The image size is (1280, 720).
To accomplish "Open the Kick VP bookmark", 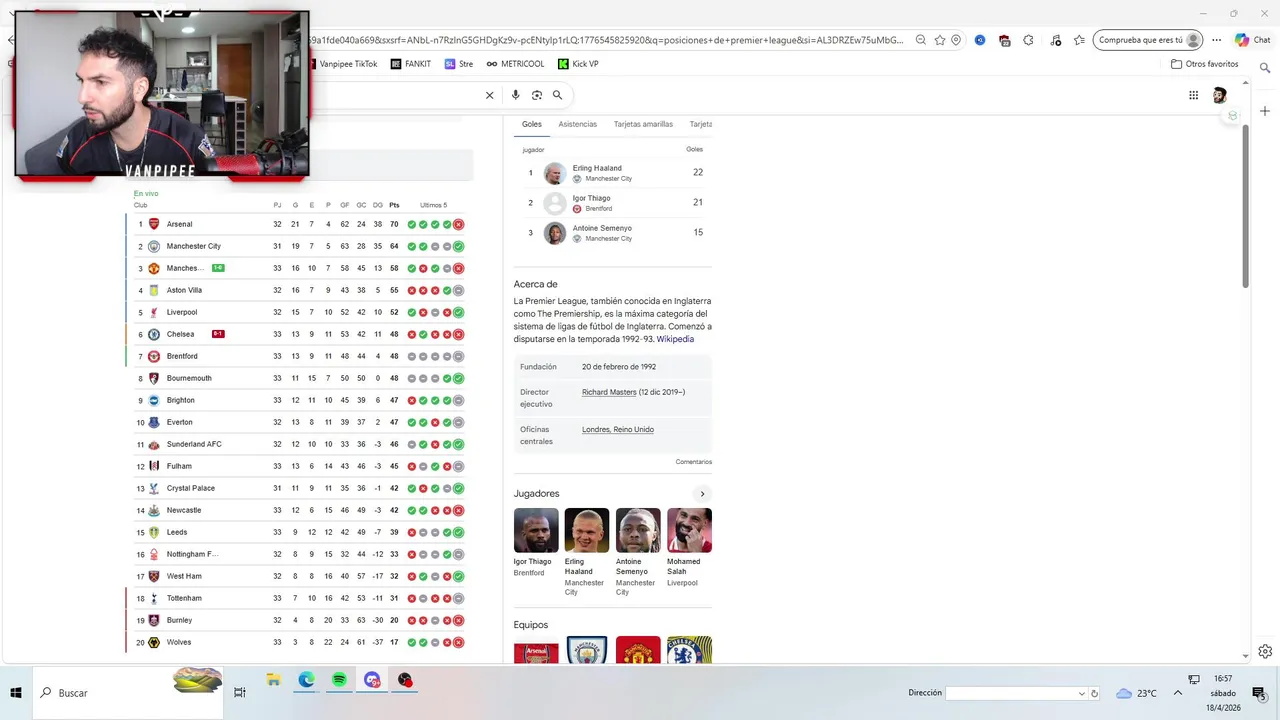I will [x=578, y=64].
